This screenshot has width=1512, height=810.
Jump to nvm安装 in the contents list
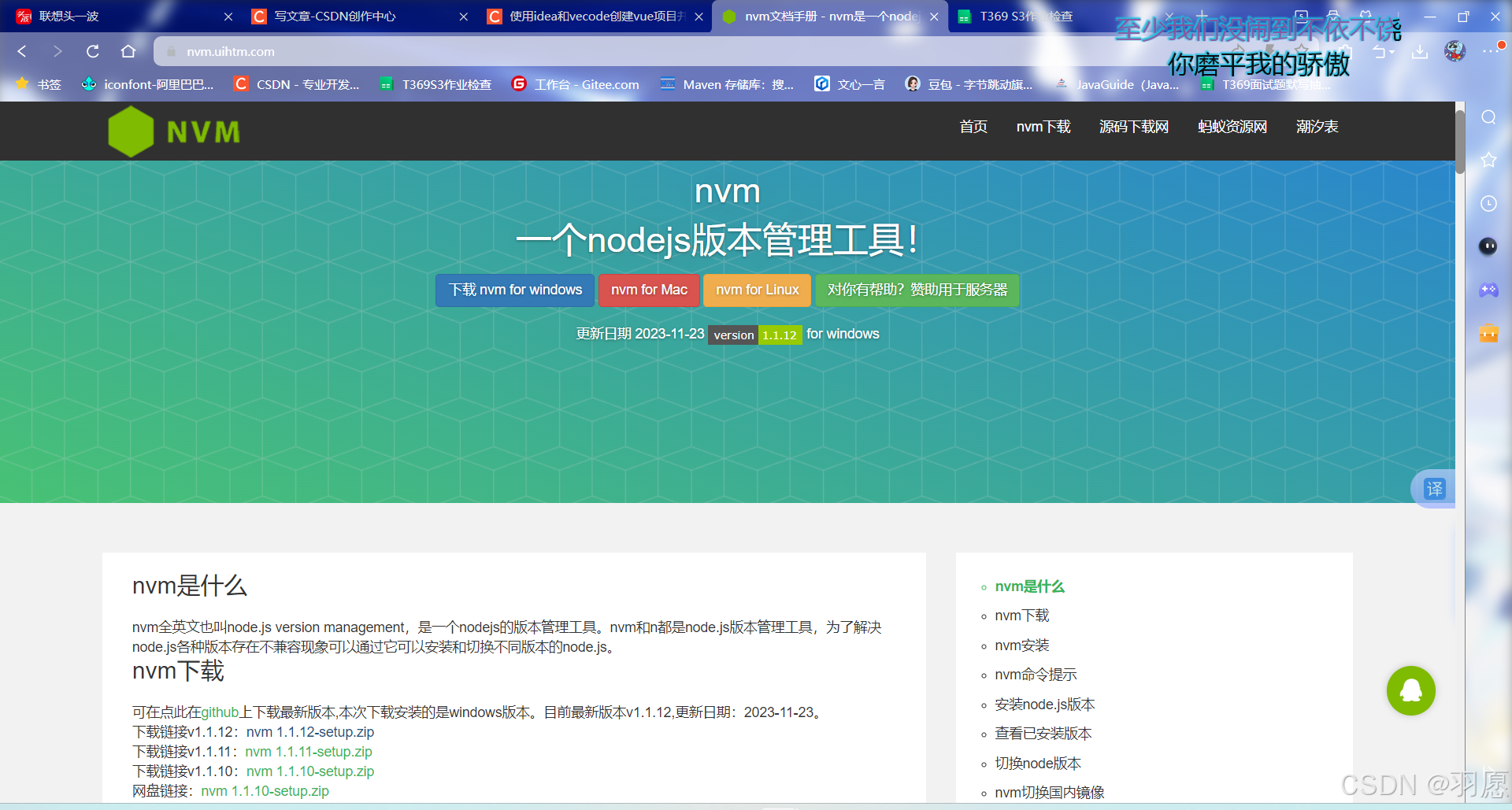coord(1022,645)
